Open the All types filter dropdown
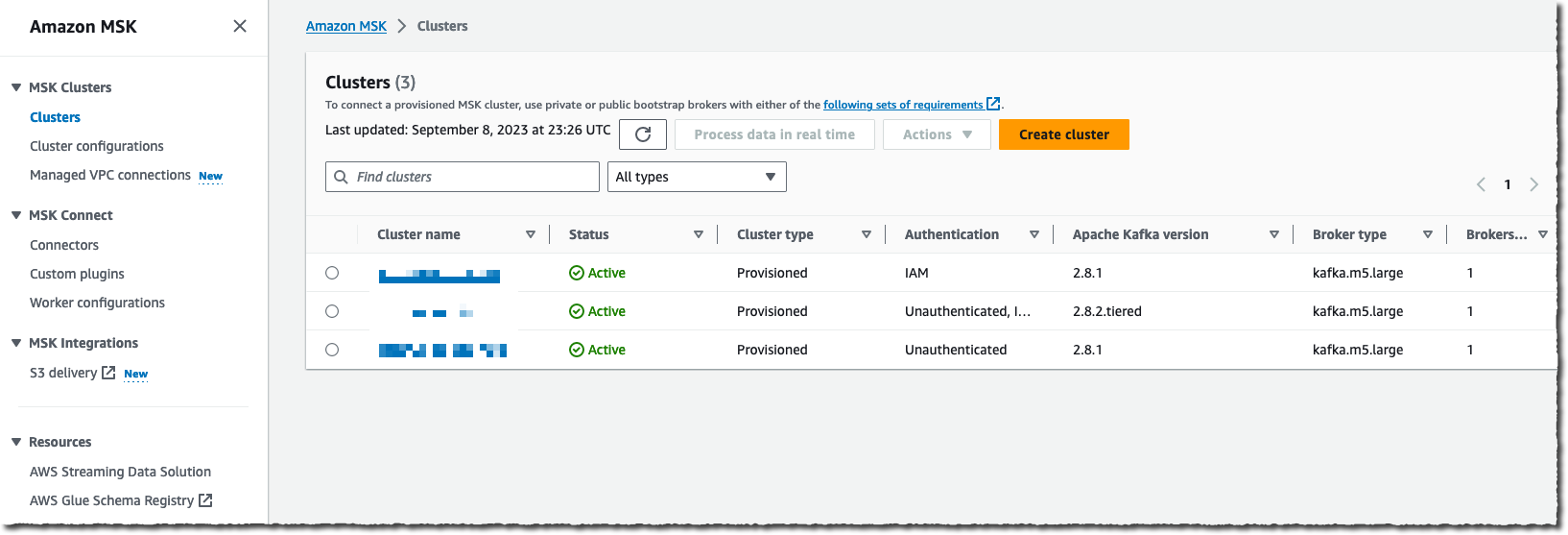Viewport: 1568px width, 535px height. click(x=697, y=177)
